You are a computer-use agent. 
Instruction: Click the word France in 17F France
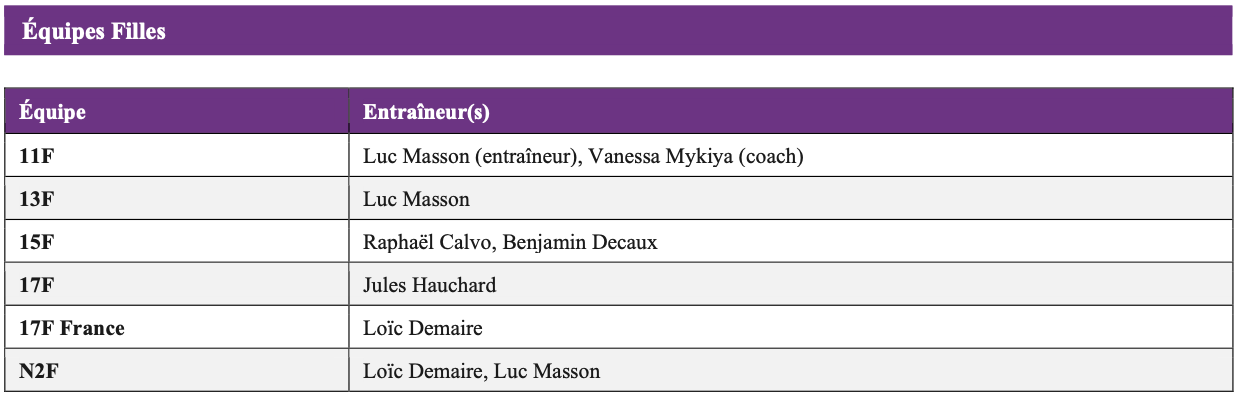93,328
